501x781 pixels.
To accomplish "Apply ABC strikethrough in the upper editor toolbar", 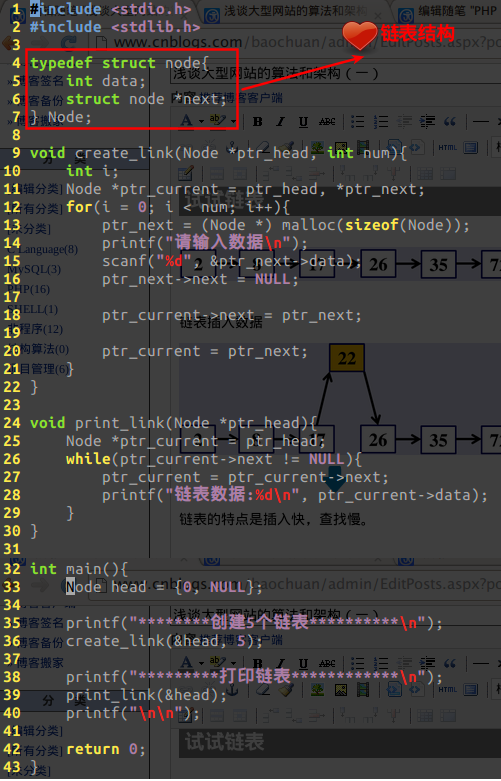I will pyautogui.click(x=327, y=122).
